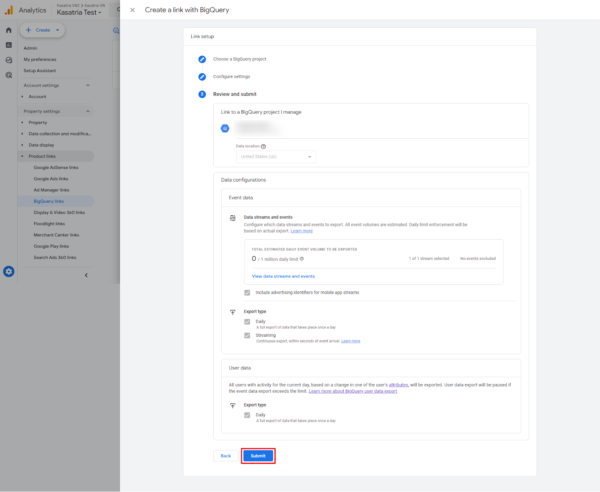The height and width of the screenshot is (492, 600).
Task: Open the attributes link in User data
Action: pyautogui.click(x=398, y=385)
